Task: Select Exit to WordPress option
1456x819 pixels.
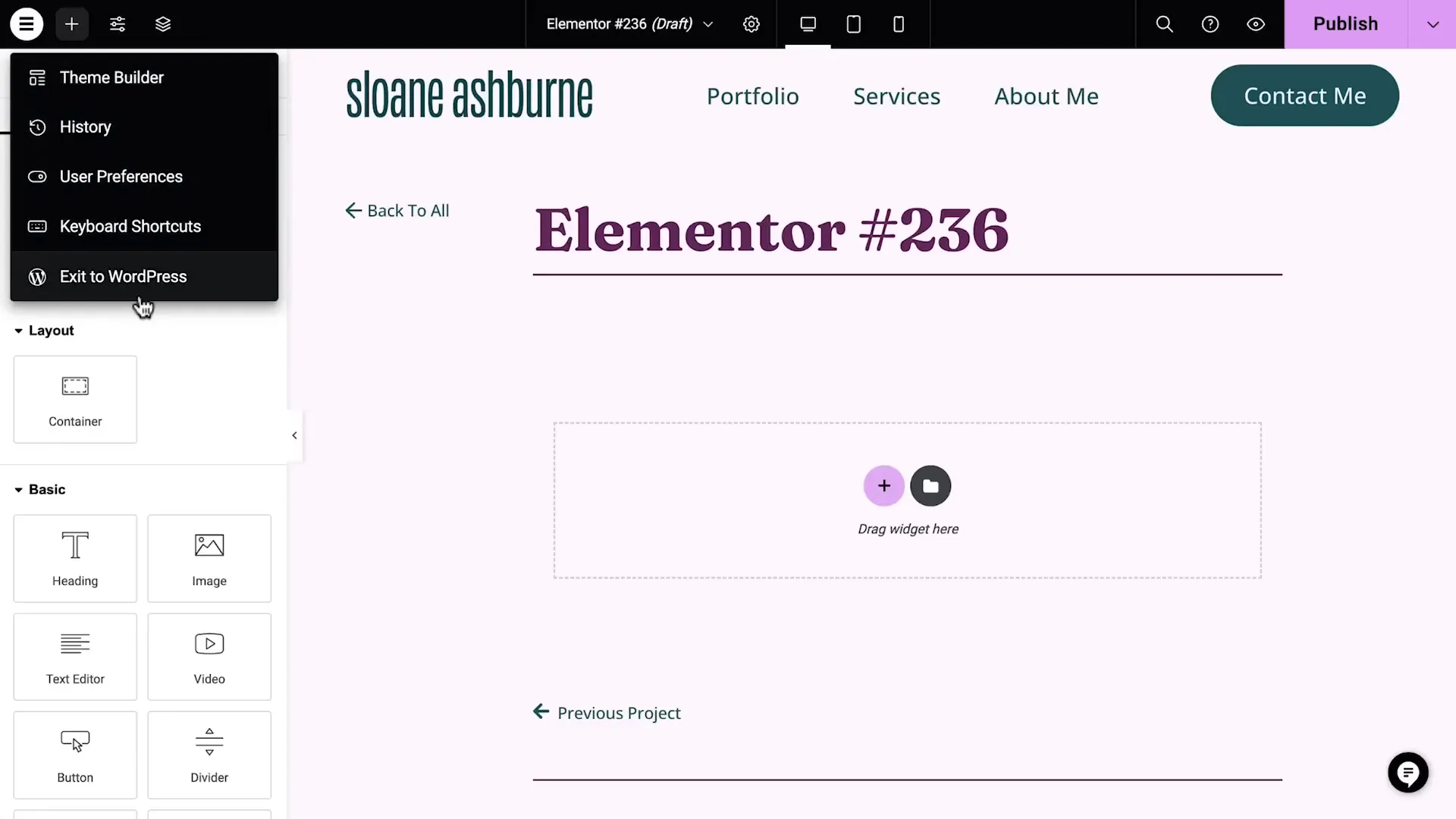Action: pyautogui.click(x=123, y=276)
